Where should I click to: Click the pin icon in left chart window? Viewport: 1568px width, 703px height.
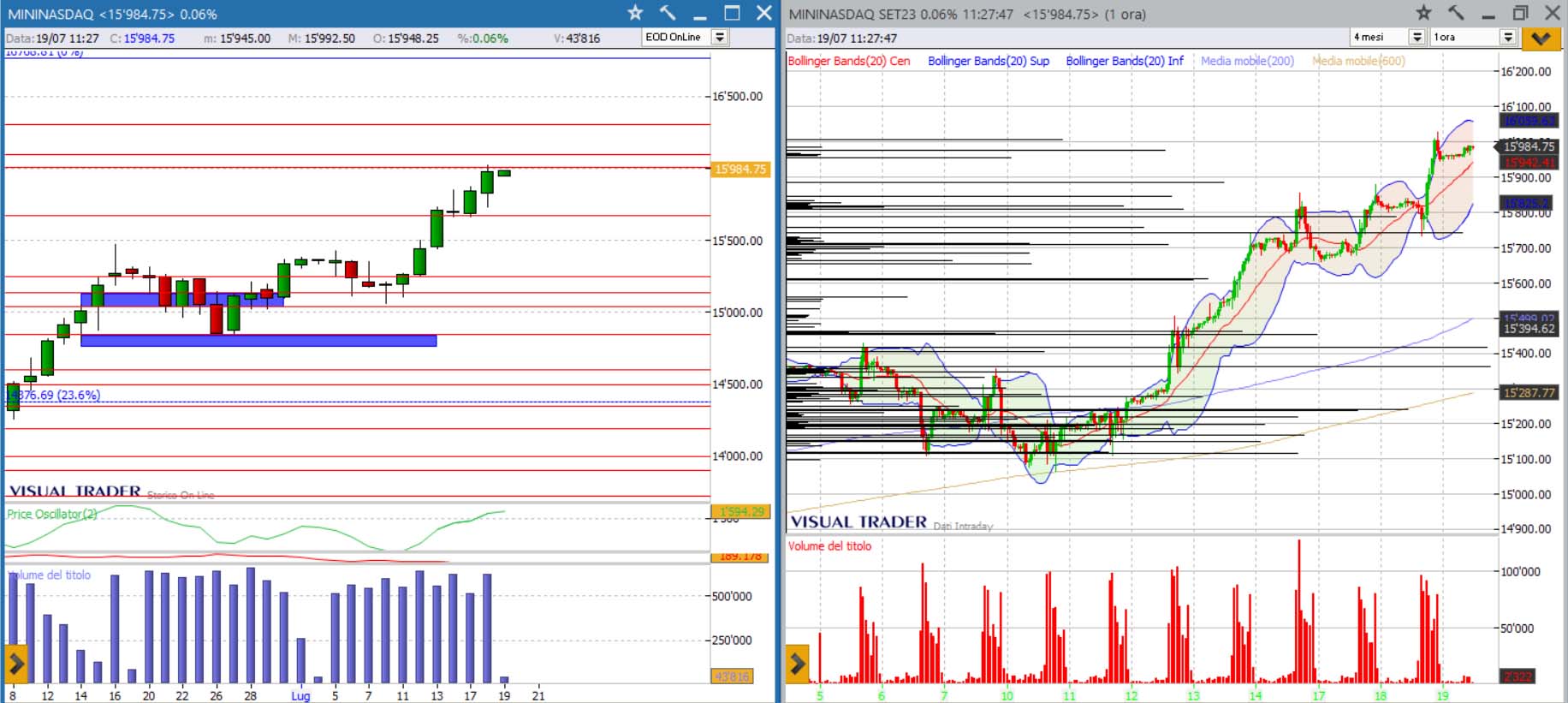point(668,13)
